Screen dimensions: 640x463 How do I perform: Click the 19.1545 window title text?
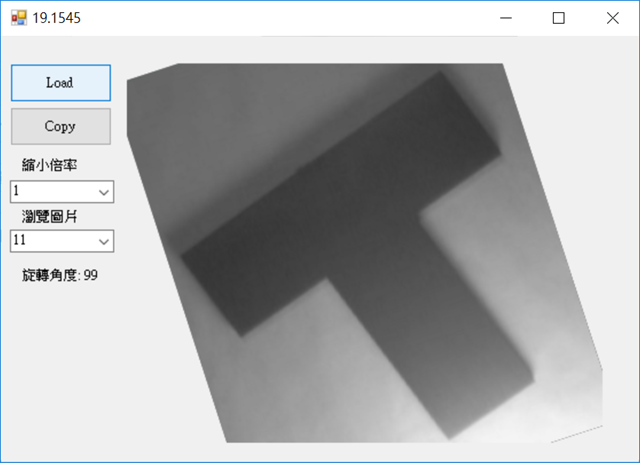click(56, 18)
